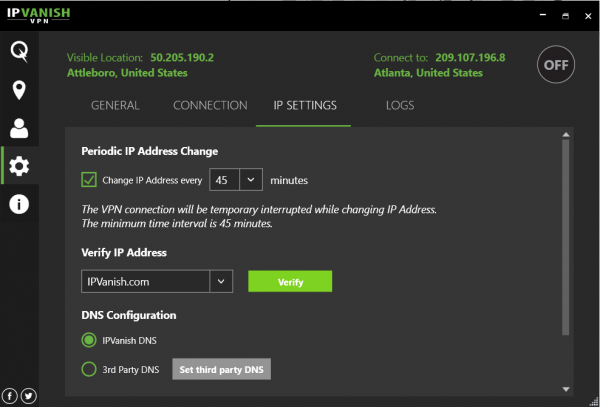
Task: Expand the minutes interval dropdown arrow
Action: 251,179
